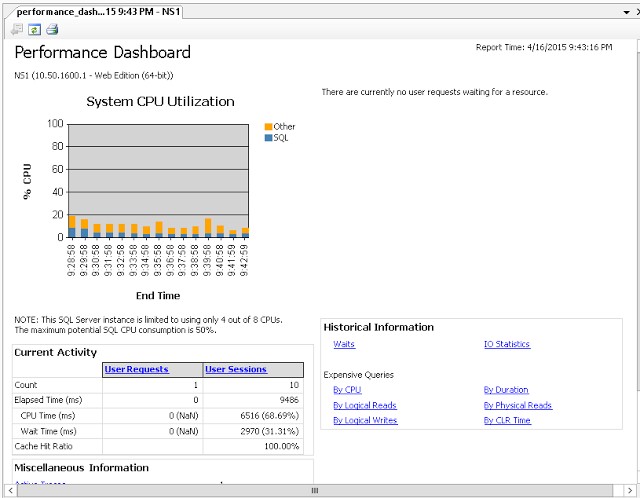Screen dimensions: 640x498
Task: Click the orange Other legend swatch
Action: coord(268,127)
